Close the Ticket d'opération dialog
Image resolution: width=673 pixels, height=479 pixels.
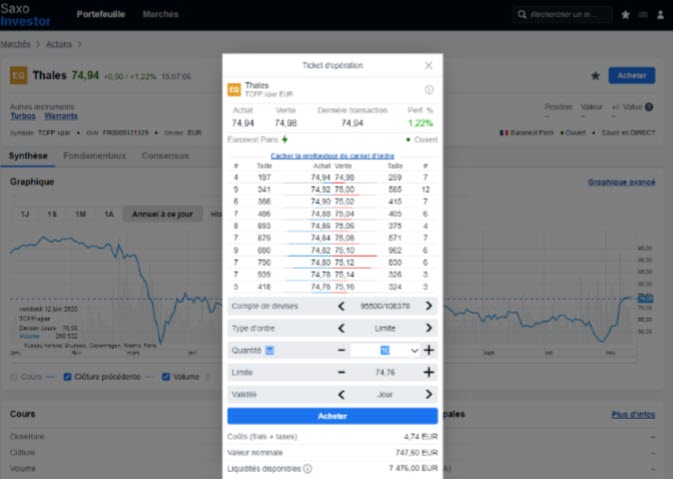pos(428,65)
